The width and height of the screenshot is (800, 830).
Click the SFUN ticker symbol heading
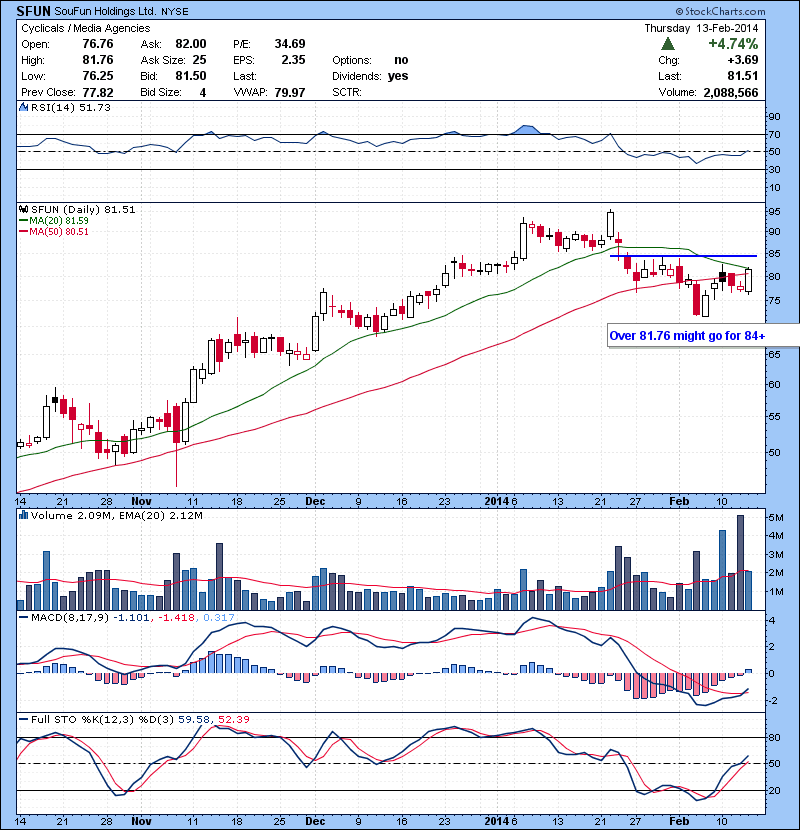pyautogui.click(x=33, y=11)
